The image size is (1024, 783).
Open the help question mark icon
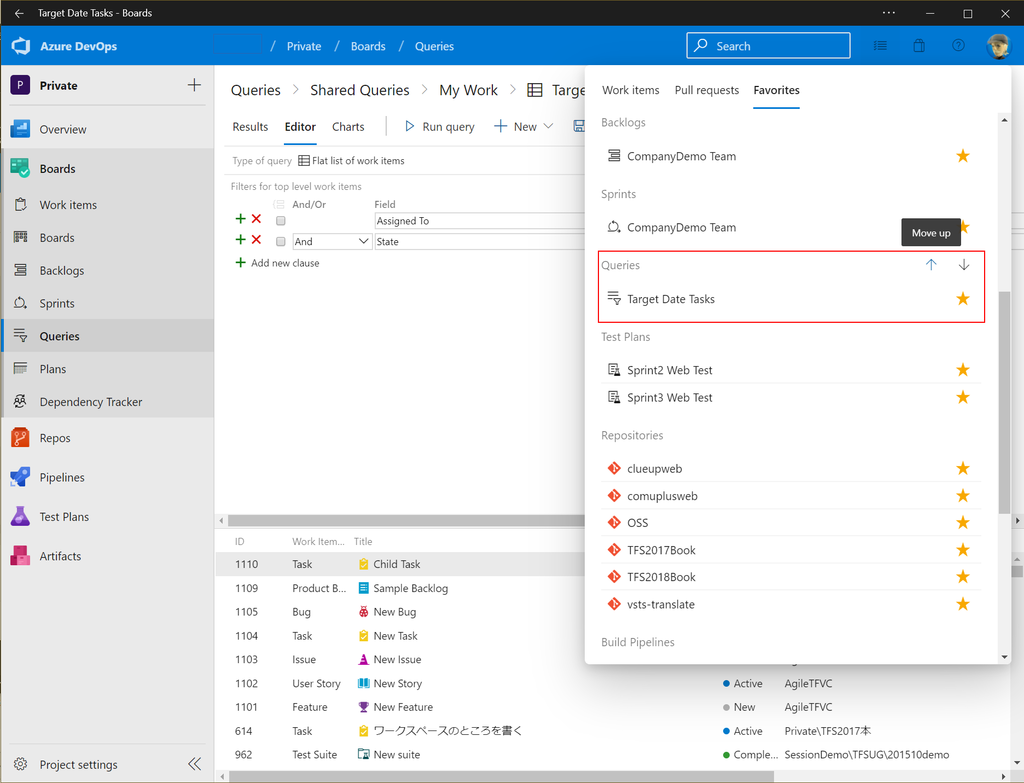(958, 46)
